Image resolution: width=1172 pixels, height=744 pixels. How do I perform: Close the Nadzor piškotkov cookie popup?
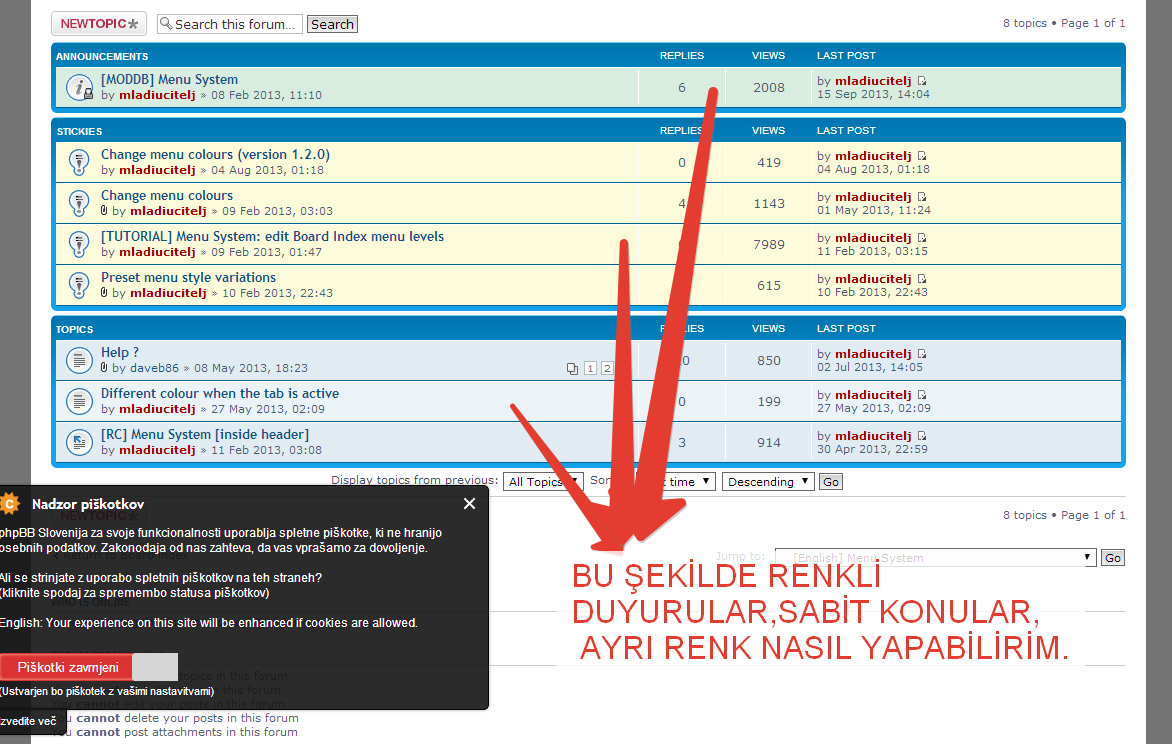[469, 504]
